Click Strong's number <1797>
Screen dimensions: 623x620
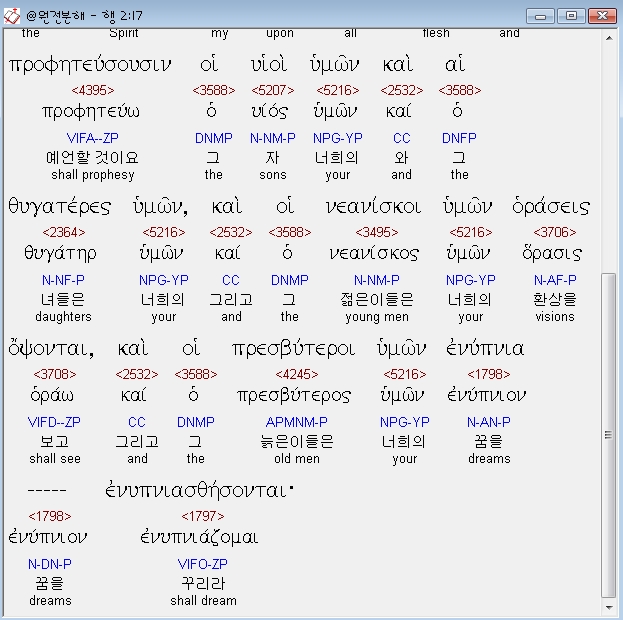pos(203,516)
